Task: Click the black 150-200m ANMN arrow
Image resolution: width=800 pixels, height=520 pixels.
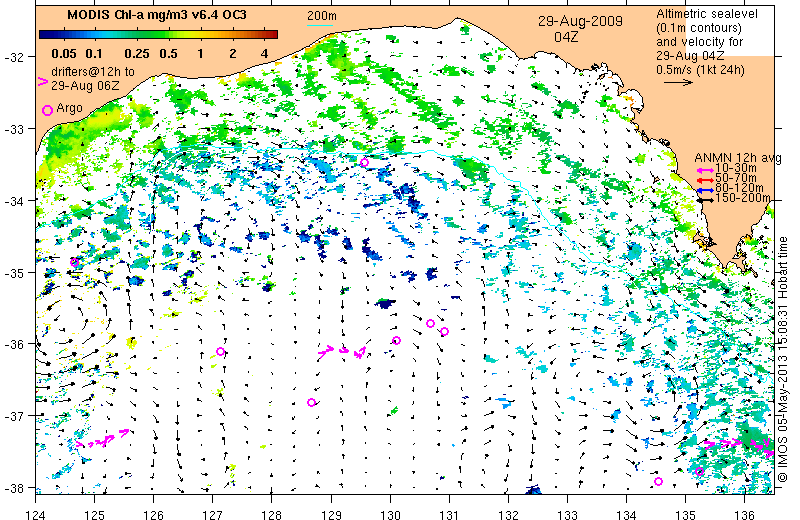Action: point(705,200)
